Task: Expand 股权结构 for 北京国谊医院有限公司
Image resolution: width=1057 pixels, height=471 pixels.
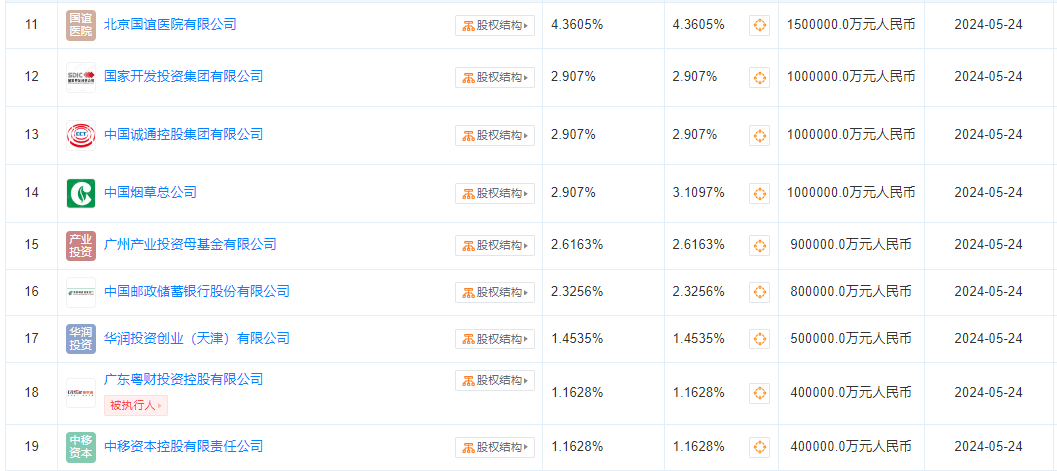Action: (x=495, y=26)
